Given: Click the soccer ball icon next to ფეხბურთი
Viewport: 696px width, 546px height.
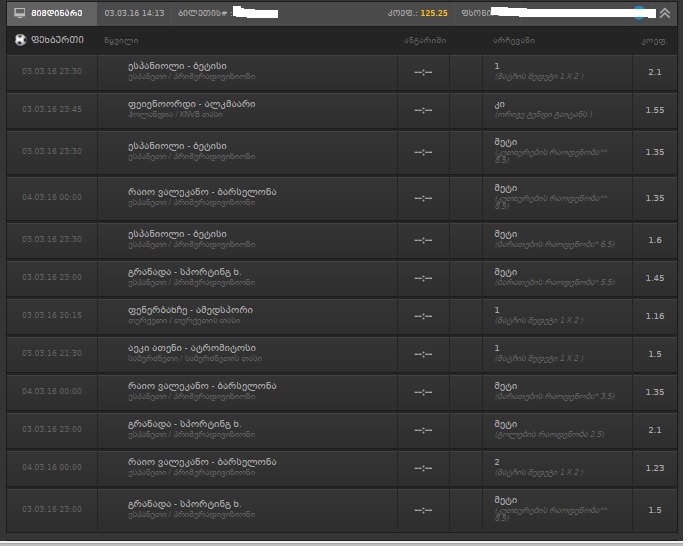Looking at the screenshot, I should pyautogui.click(x=20, y=40).
